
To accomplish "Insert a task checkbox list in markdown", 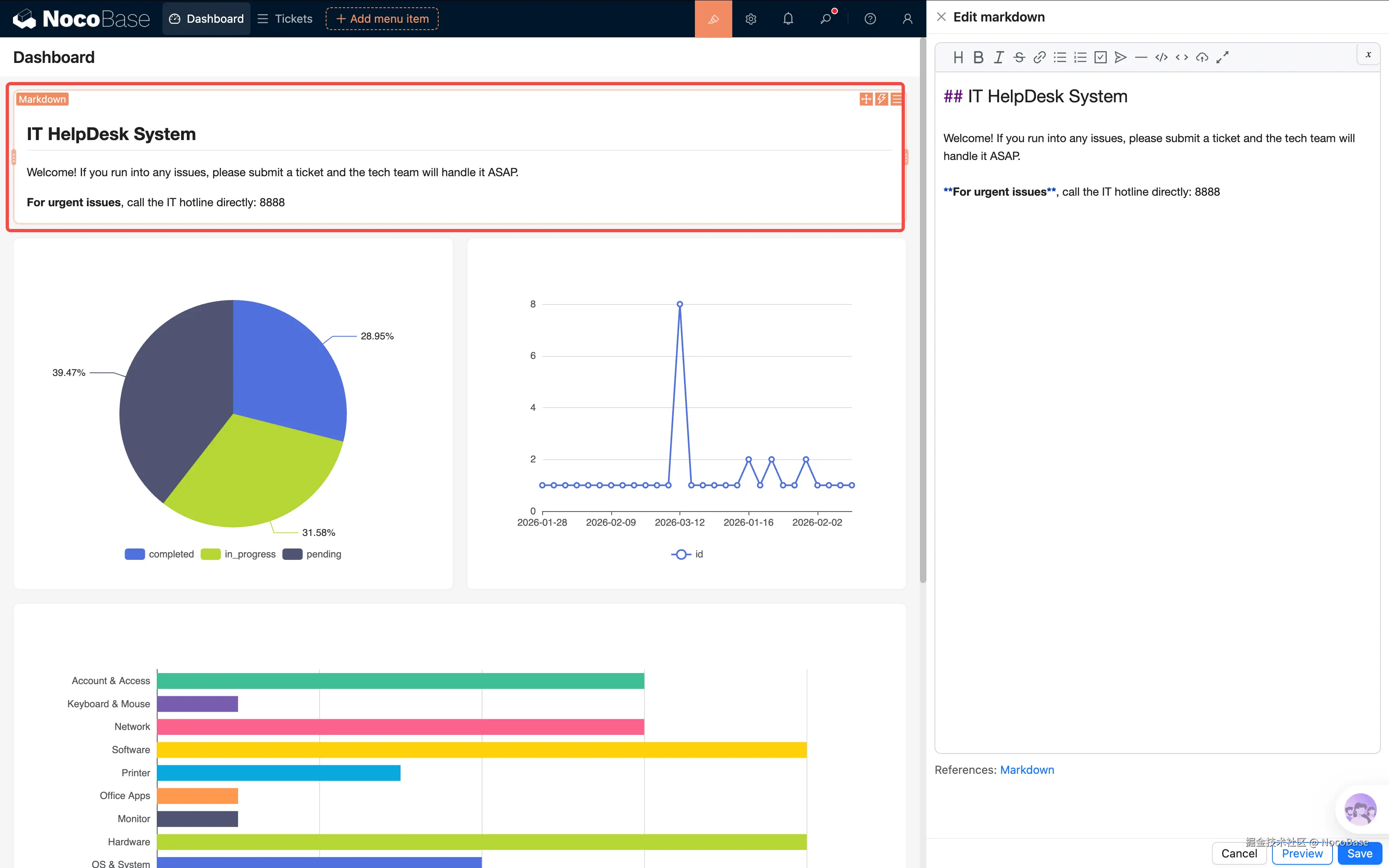I will 1100,57.
